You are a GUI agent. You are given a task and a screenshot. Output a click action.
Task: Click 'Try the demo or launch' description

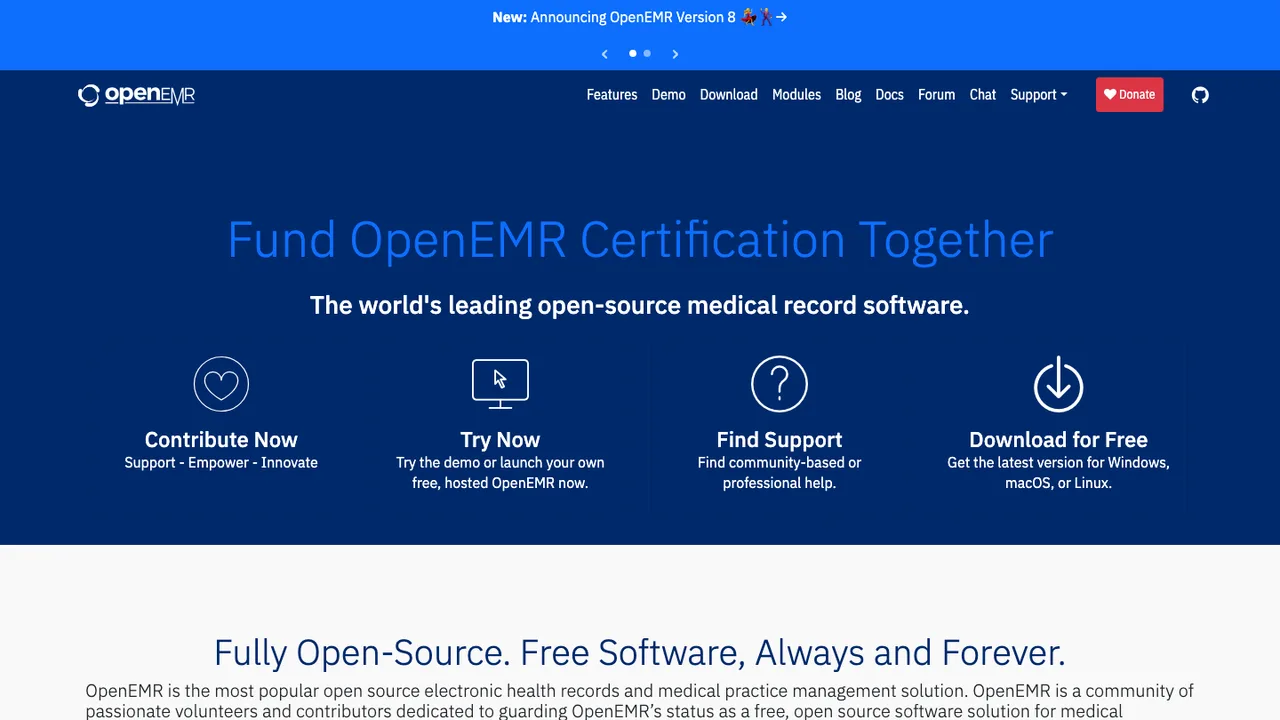(500, 473)
